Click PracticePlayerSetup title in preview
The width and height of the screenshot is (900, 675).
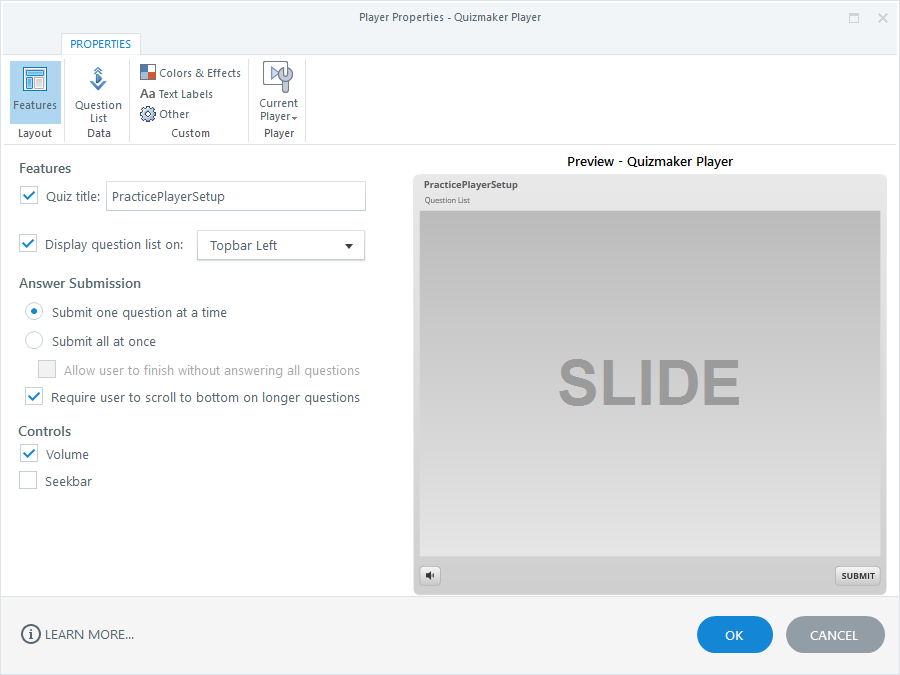(471, 185)
